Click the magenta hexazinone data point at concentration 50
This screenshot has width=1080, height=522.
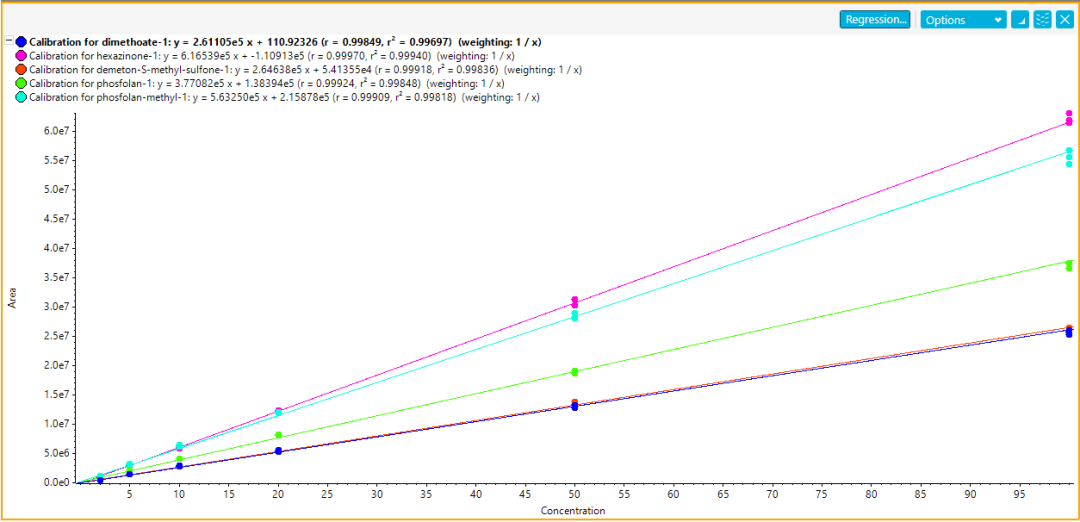(x=574, y=300)
